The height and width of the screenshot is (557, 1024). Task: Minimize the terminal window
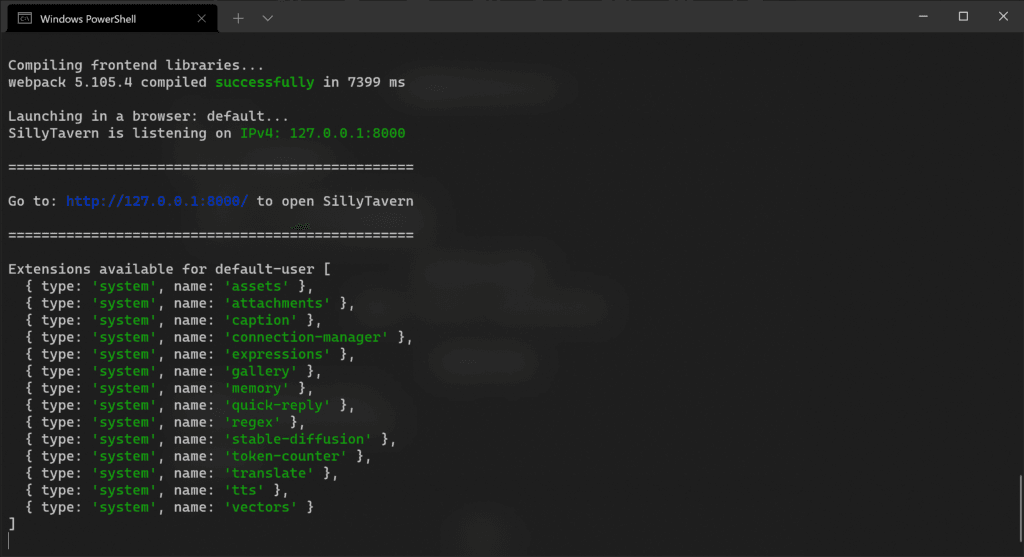[923, 16]
